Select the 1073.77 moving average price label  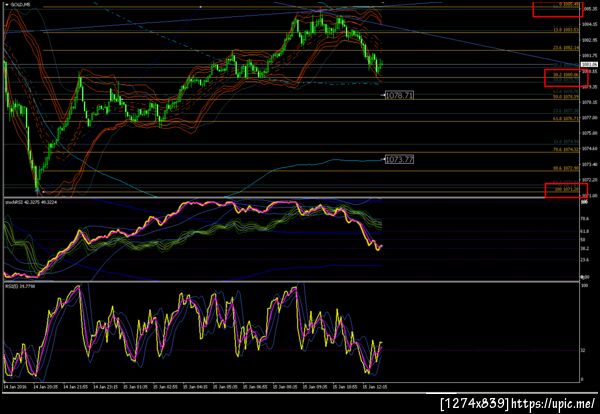point(399,159)
